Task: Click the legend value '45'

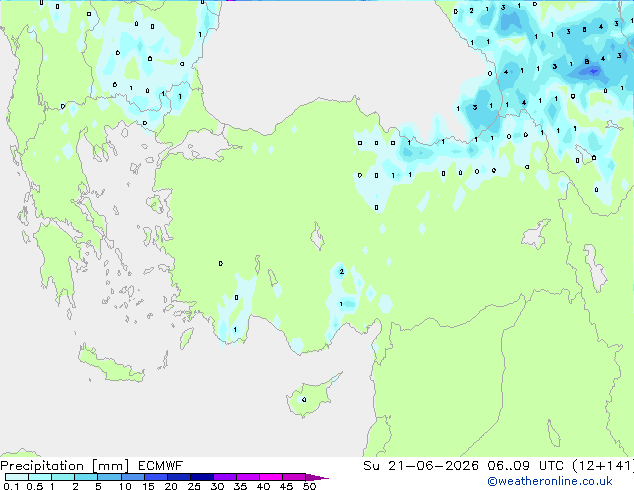Action: [x=286, y=486]
